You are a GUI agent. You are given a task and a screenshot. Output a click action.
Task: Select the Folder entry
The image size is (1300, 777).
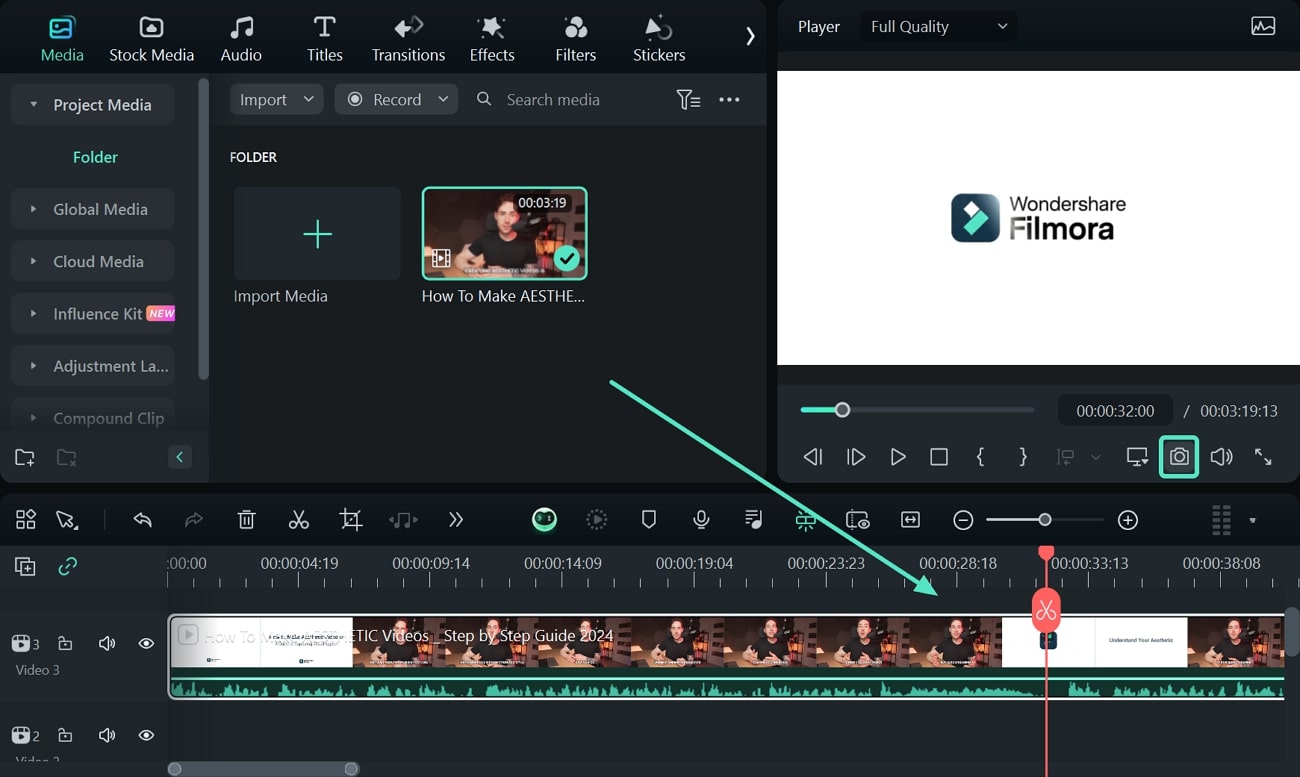tap(95, 157)
